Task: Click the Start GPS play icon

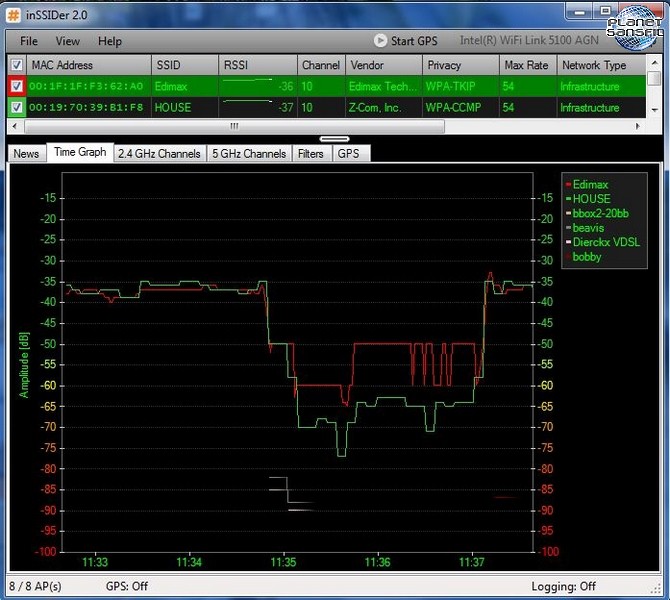Action: tap(380, 41)
